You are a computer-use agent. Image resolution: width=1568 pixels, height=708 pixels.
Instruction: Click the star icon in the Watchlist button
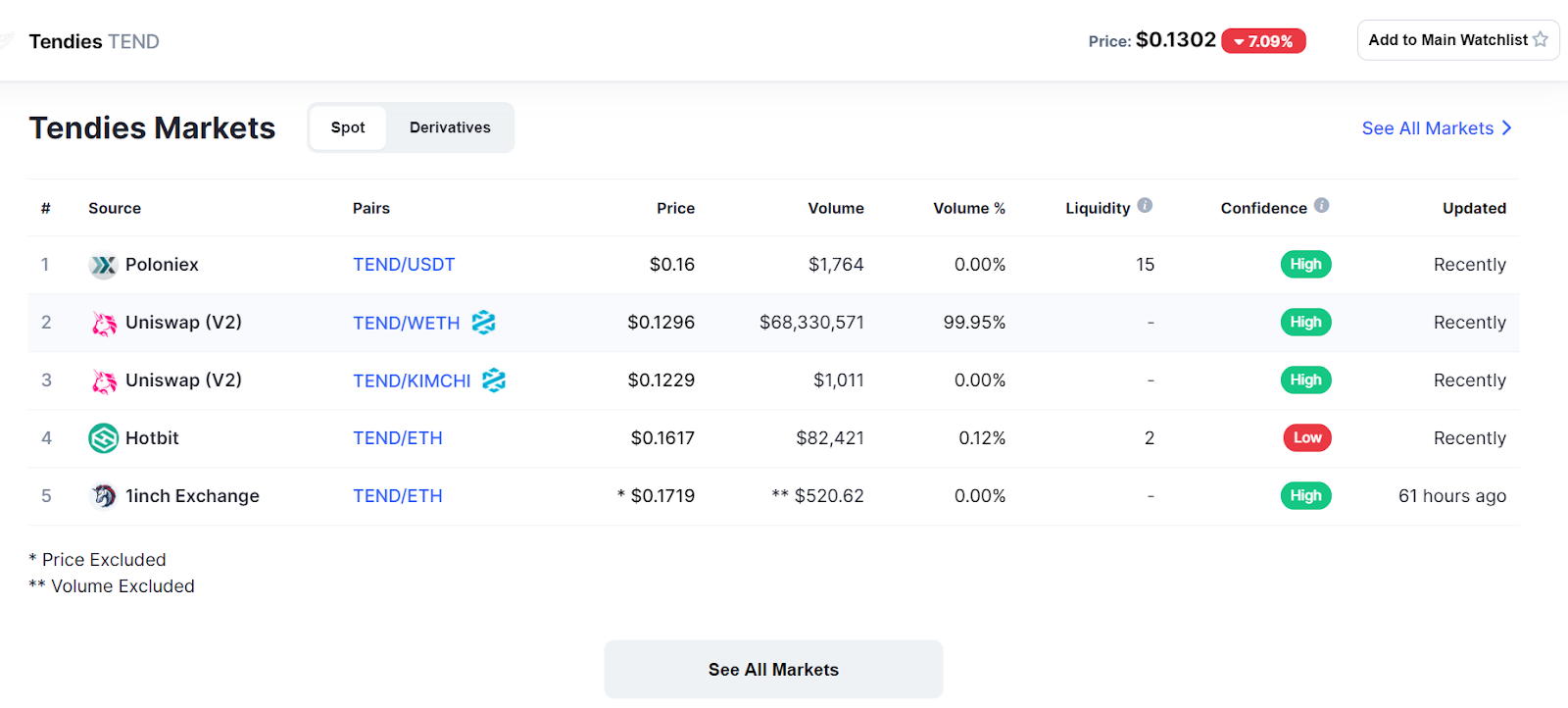tap(1541, 39)
